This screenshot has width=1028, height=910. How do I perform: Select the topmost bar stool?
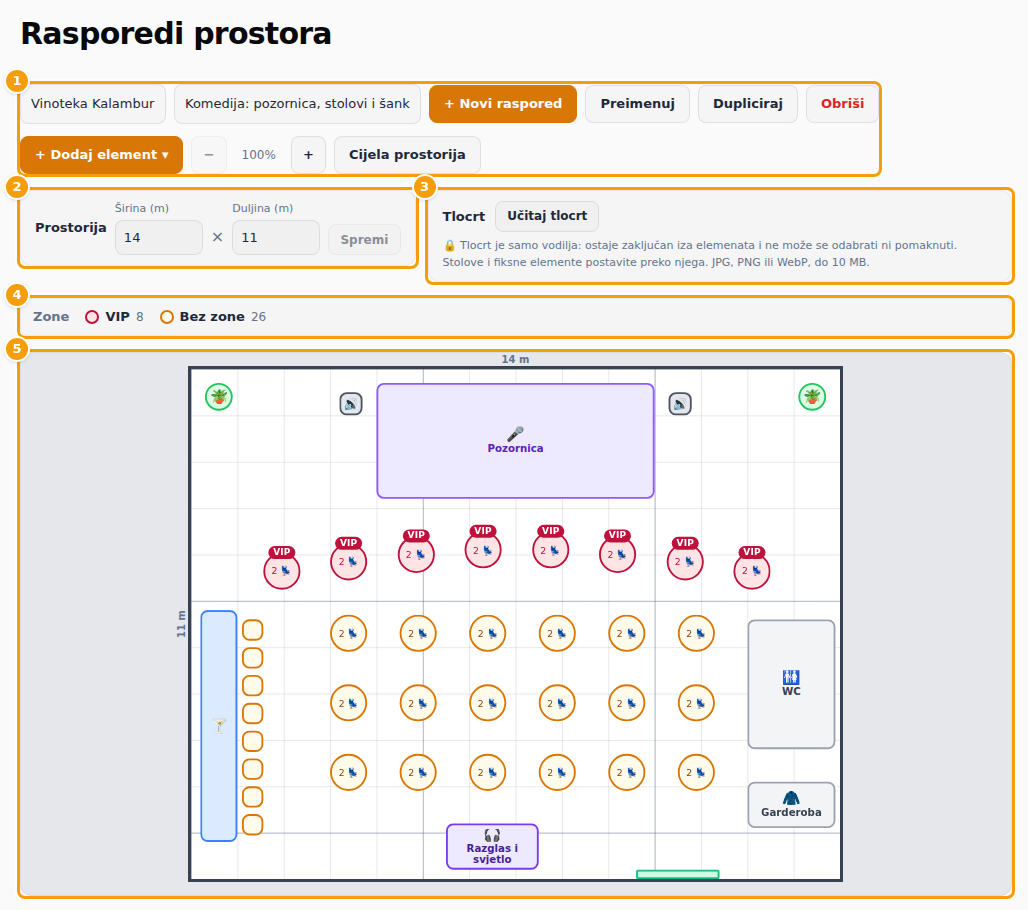[253, 630]
